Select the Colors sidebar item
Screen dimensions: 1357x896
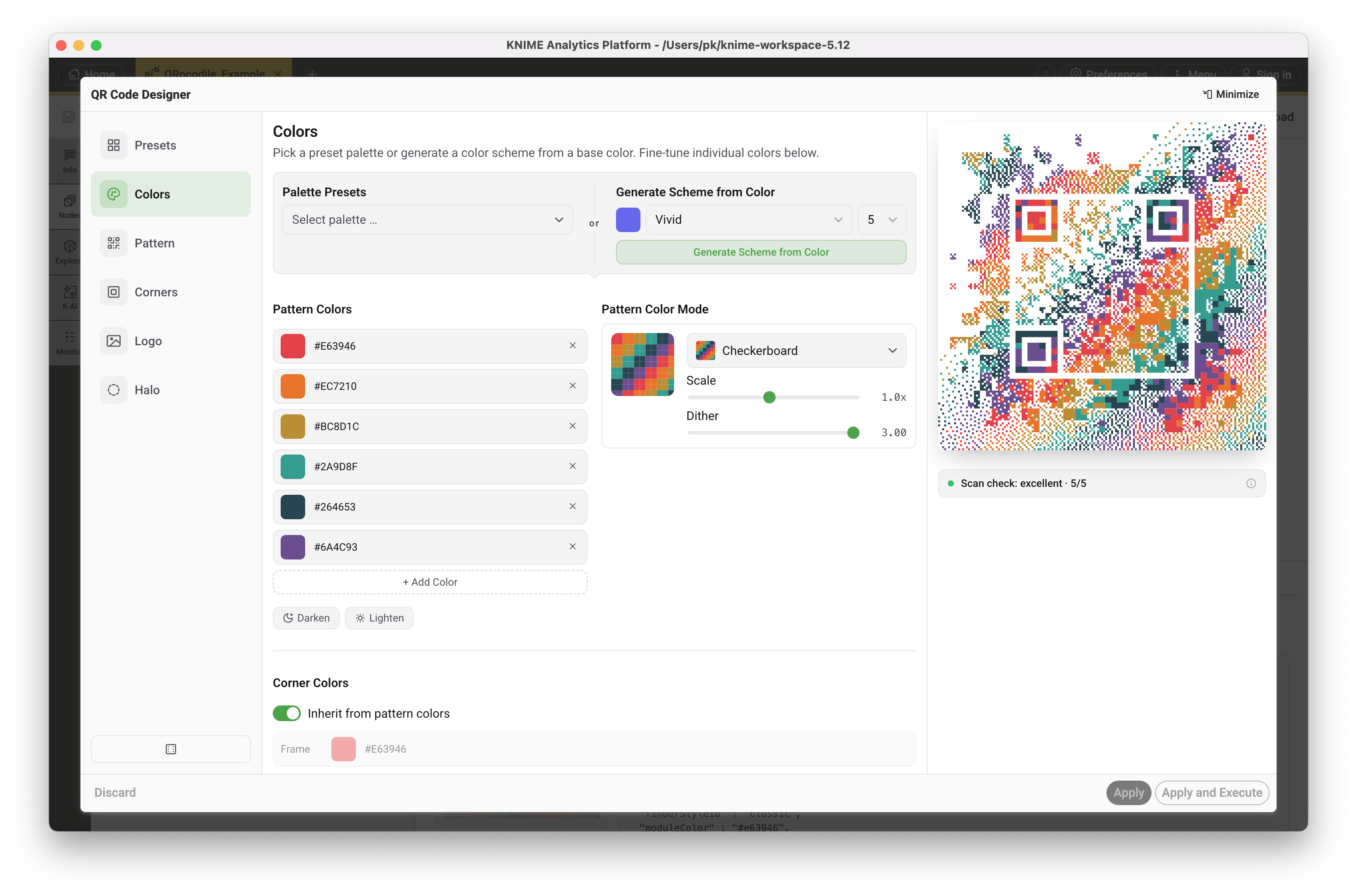170,194
